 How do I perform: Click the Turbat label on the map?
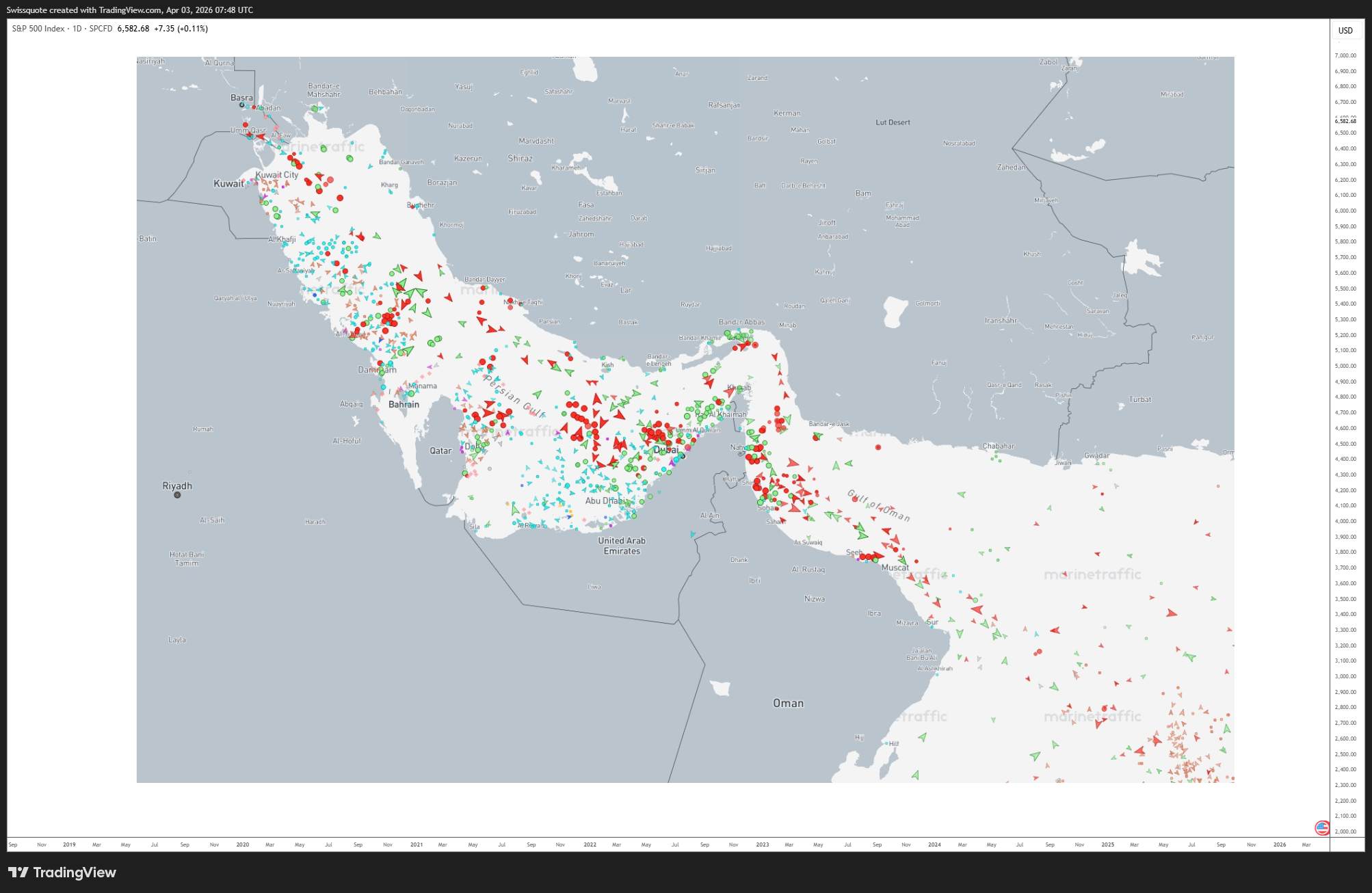1140,399
